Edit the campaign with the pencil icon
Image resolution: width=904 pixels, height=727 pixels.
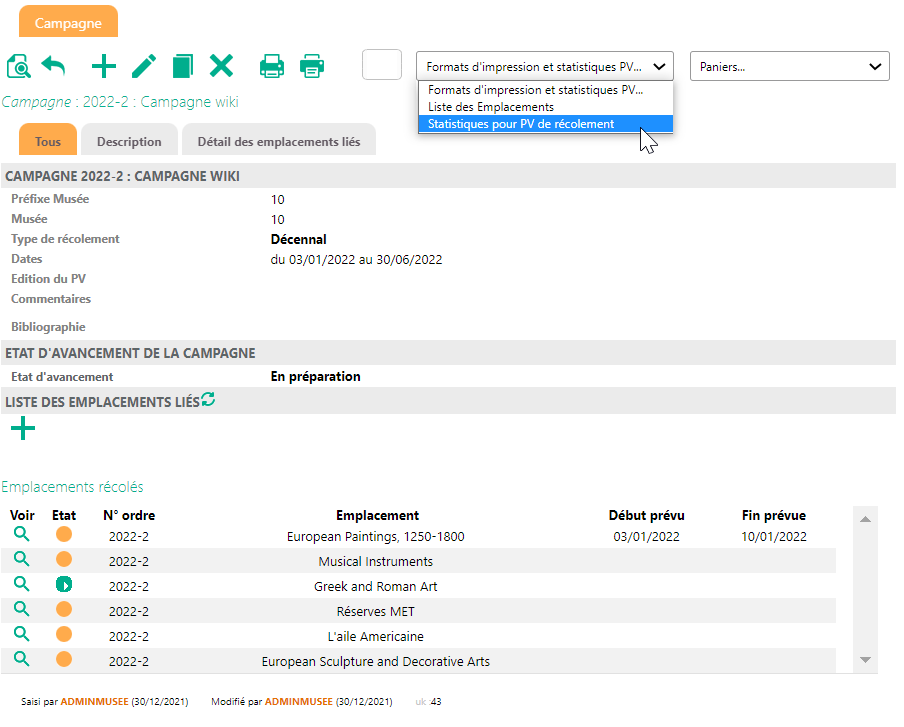pyautogui.click(x=144, y=67)
